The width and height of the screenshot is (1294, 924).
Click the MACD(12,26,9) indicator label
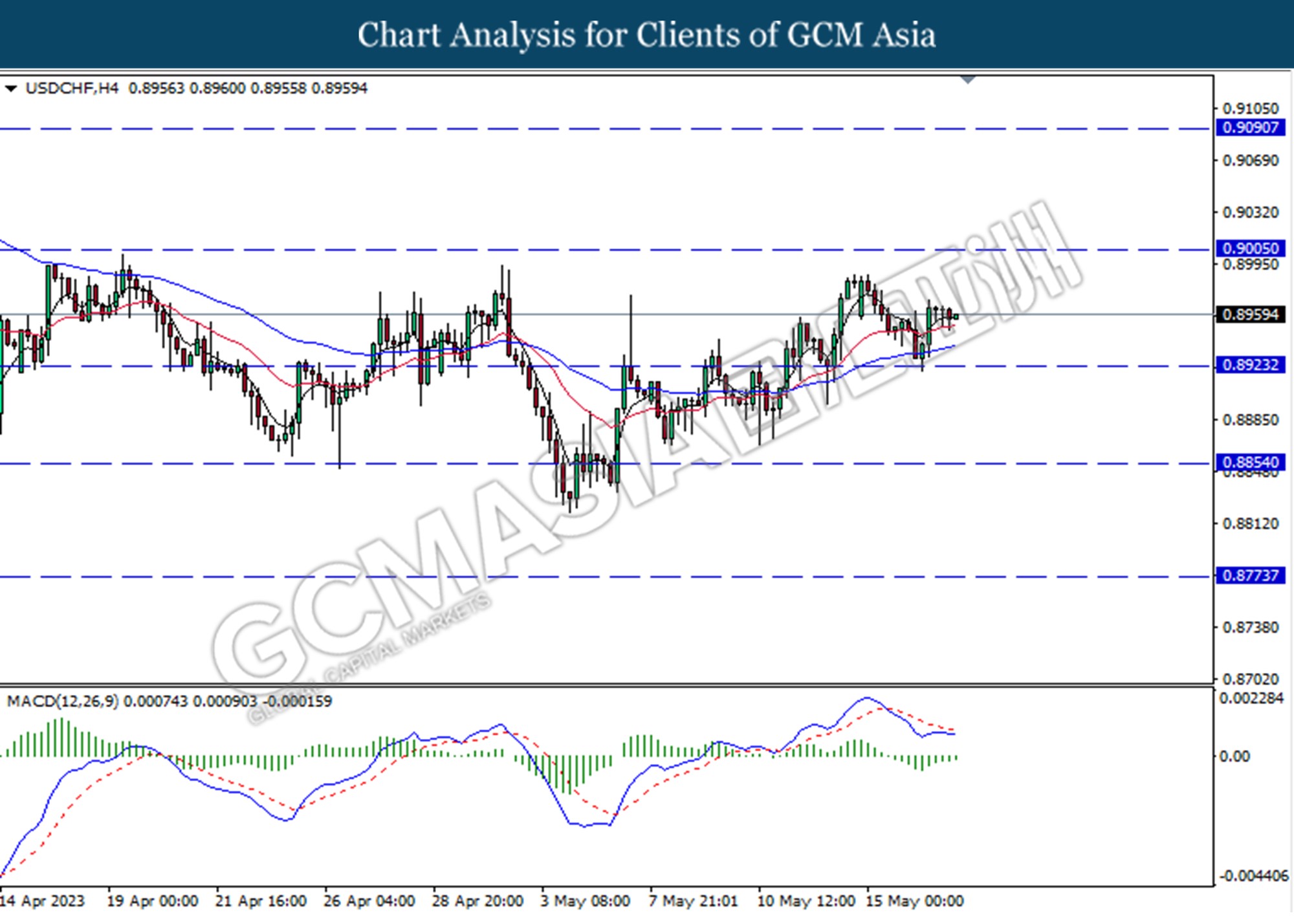click(63, 701)
